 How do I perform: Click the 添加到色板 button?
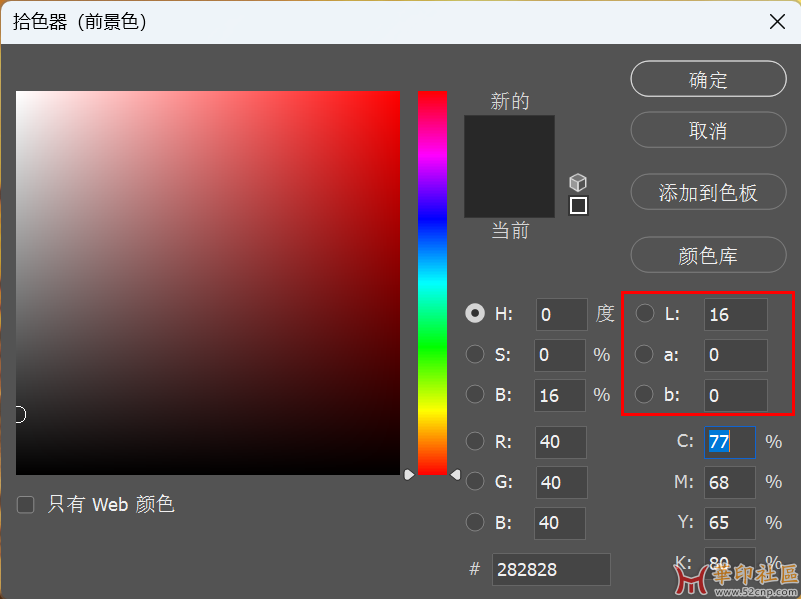[708, 193]
